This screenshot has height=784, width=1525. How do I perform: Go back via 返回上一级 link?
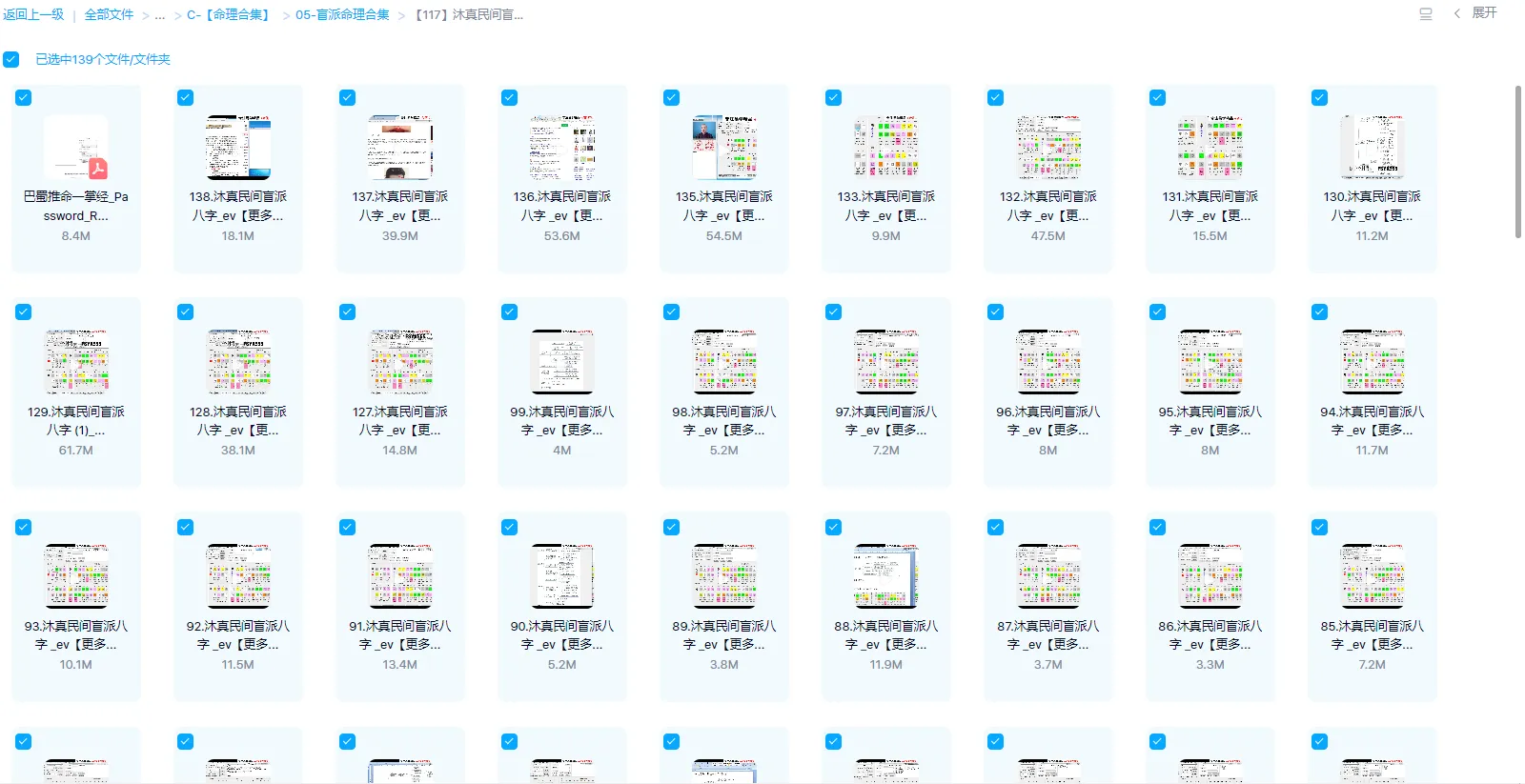pyautogui.click(x=33, y=14)
